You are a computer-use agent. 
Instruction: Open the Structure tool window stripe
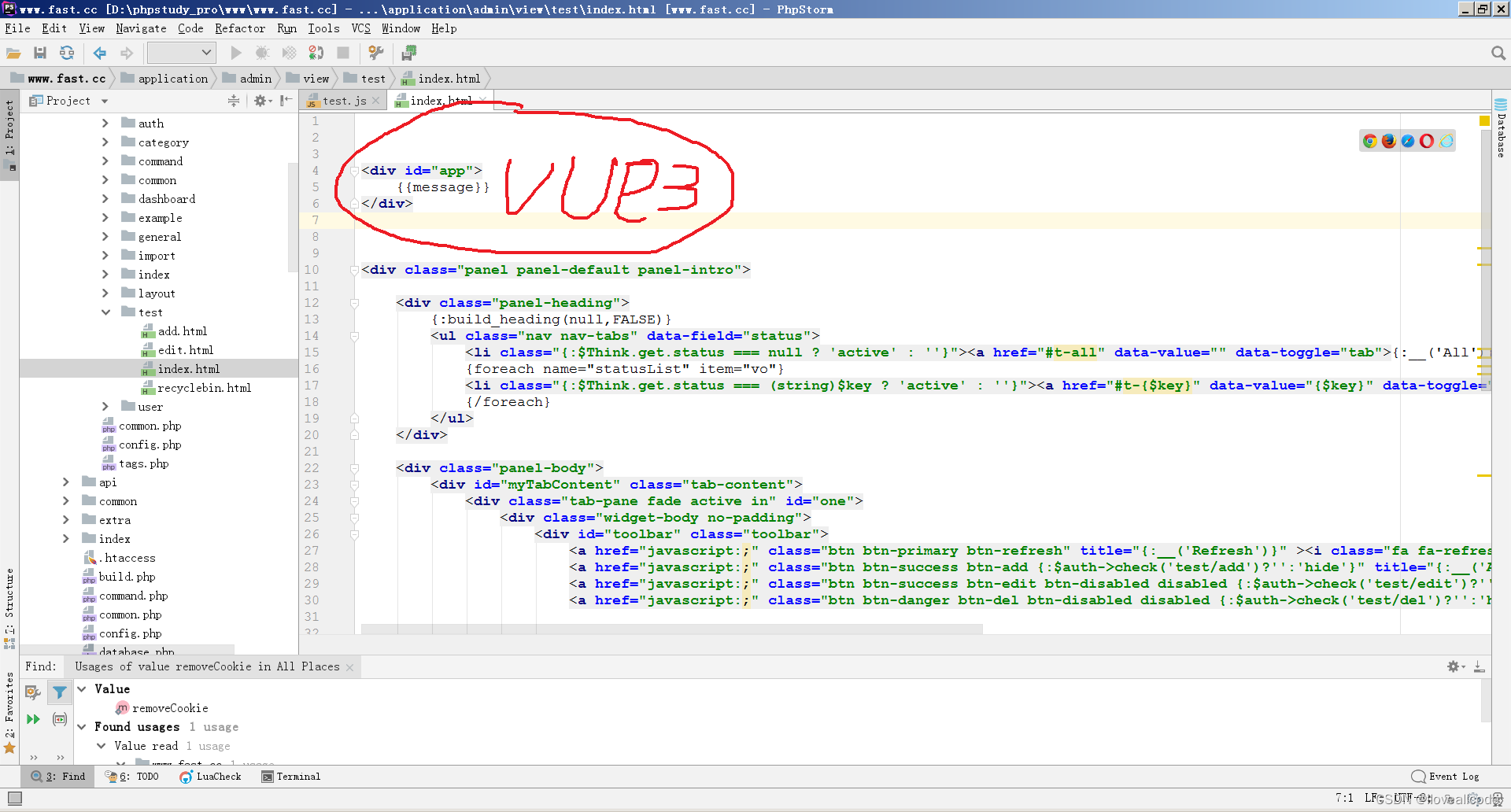pyautogui.click(x=9, y=607)
